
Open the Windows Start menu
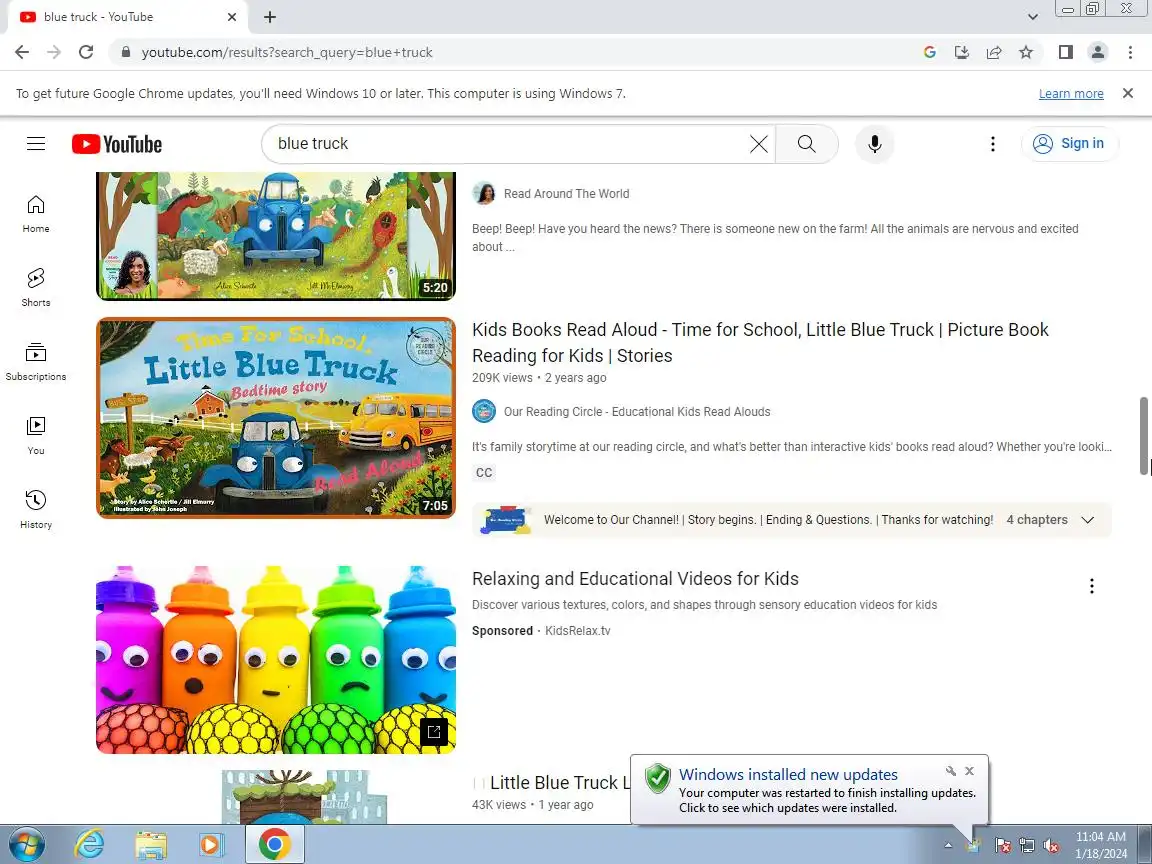coord(26,844)
